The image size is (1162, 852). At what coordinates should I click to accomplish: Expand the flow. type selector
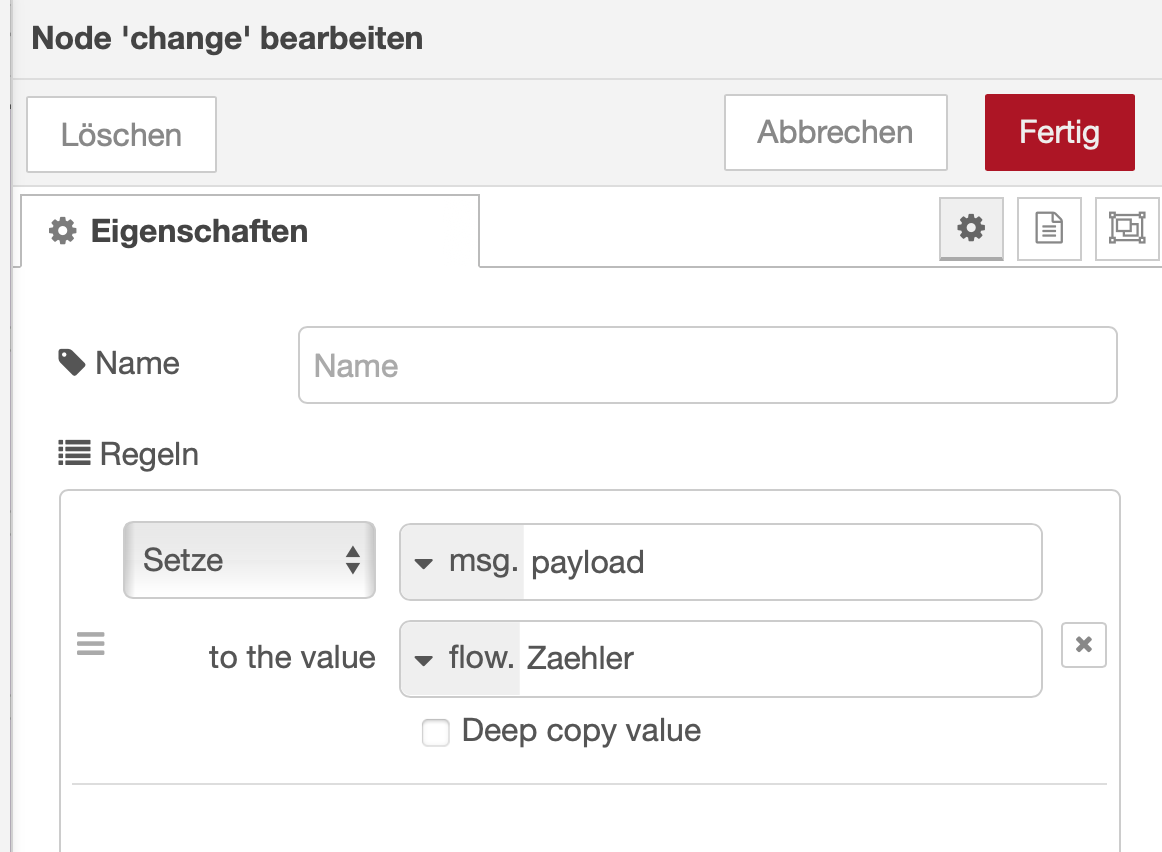459,658
